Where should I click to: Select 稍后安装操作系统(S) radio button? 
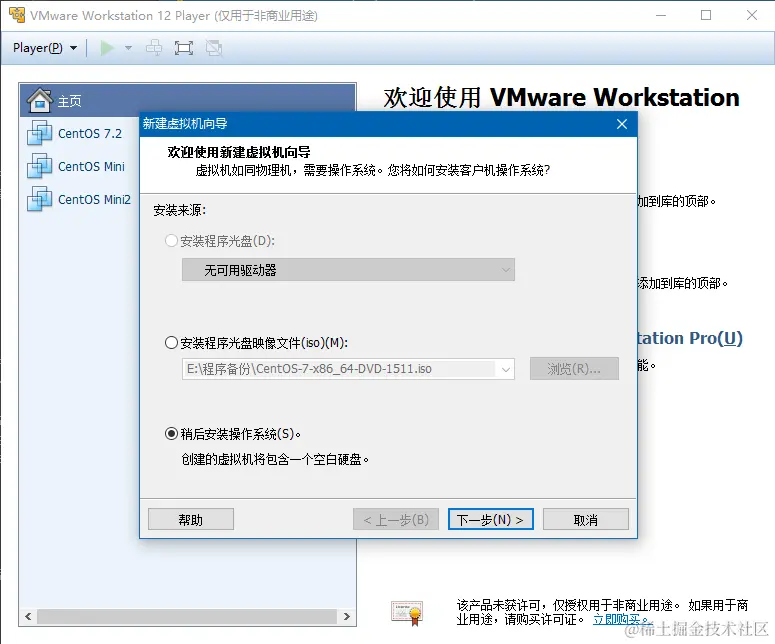(x=171, y=434)
